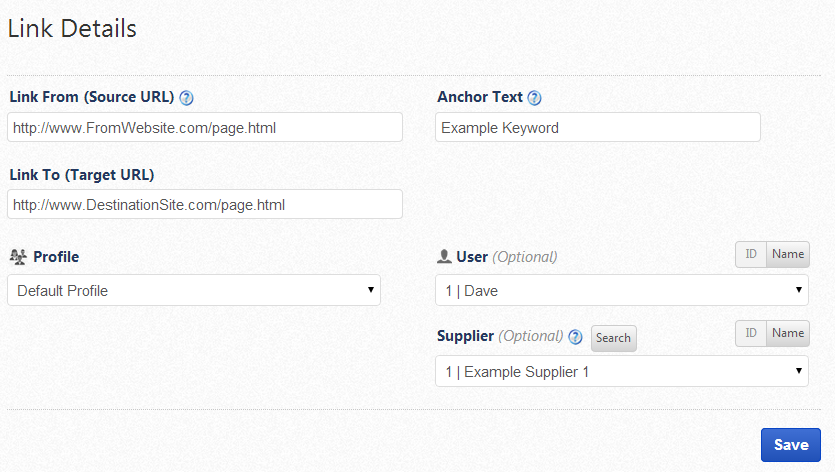The height and width of the screenshot is (472, 835).
Task: Toggle Supplier list to ID sorting
Action: click(x=751, y=334)
